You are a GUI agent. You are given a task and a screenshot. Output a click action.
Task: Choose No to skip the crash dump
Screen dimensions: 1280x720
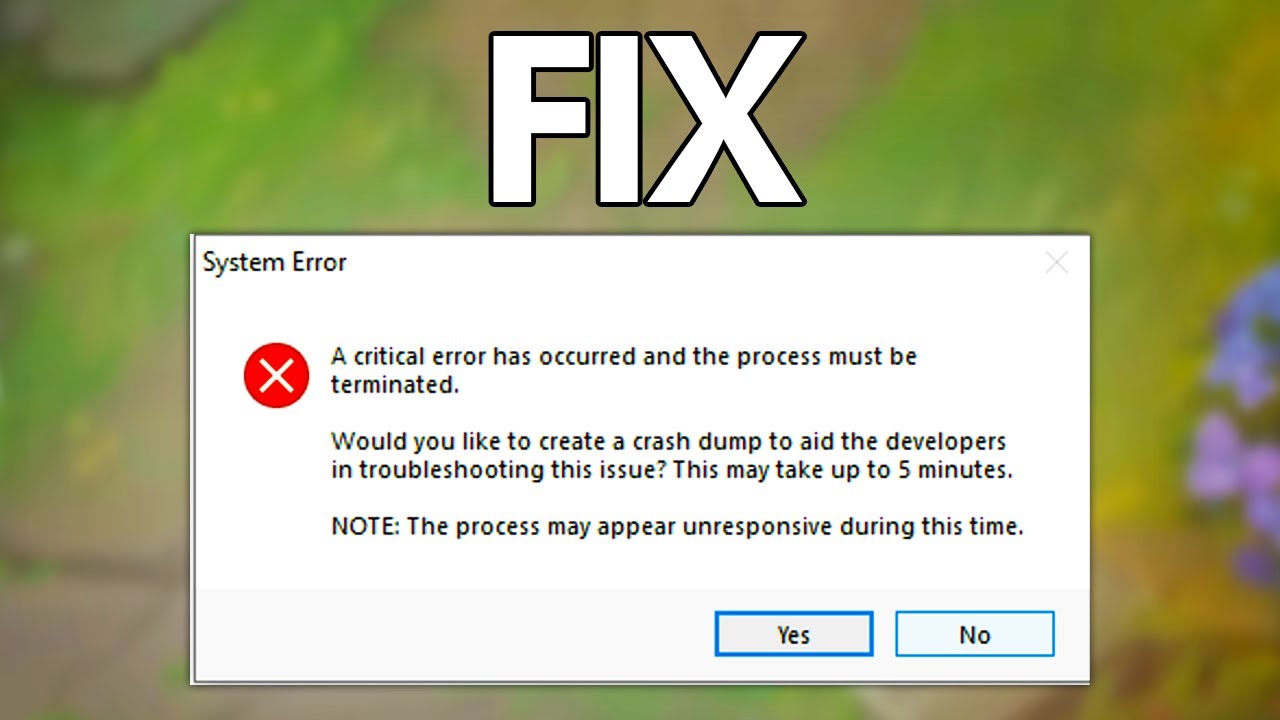tap(974, 634)
